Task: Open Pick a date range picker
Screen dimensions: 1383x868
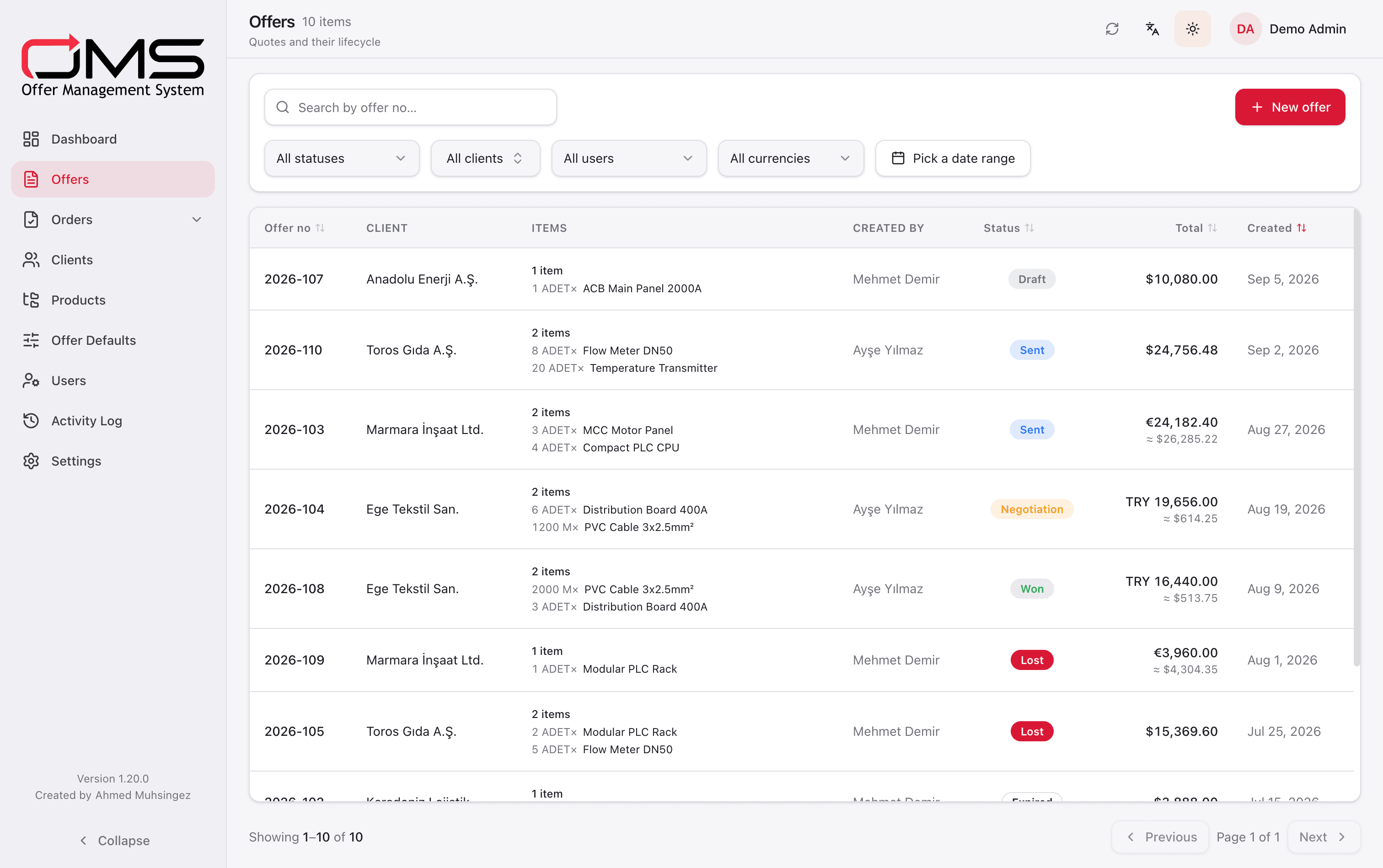Action: pos(953,158)
